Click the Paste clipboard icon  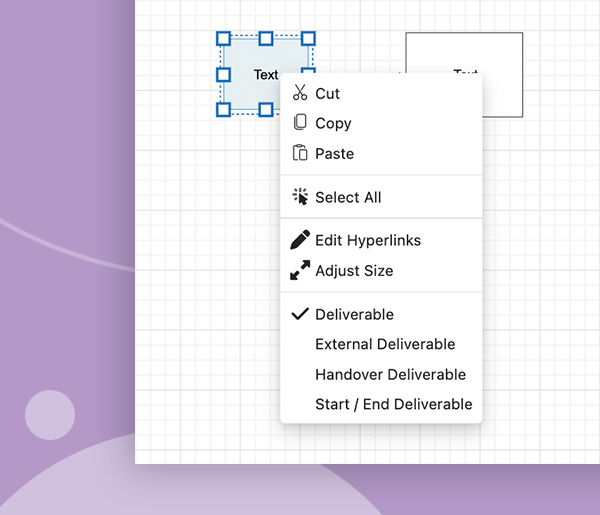coord(300,153)
